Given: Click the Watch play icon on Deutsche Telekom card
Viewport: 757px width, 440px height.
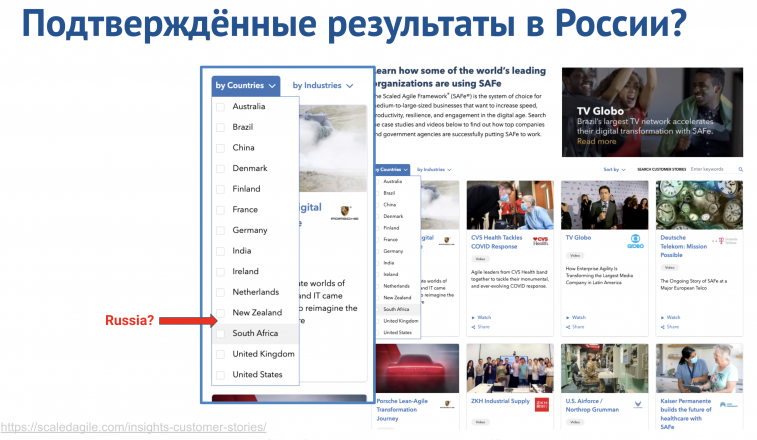Looking at the screenshot, I should pos(662,318).
